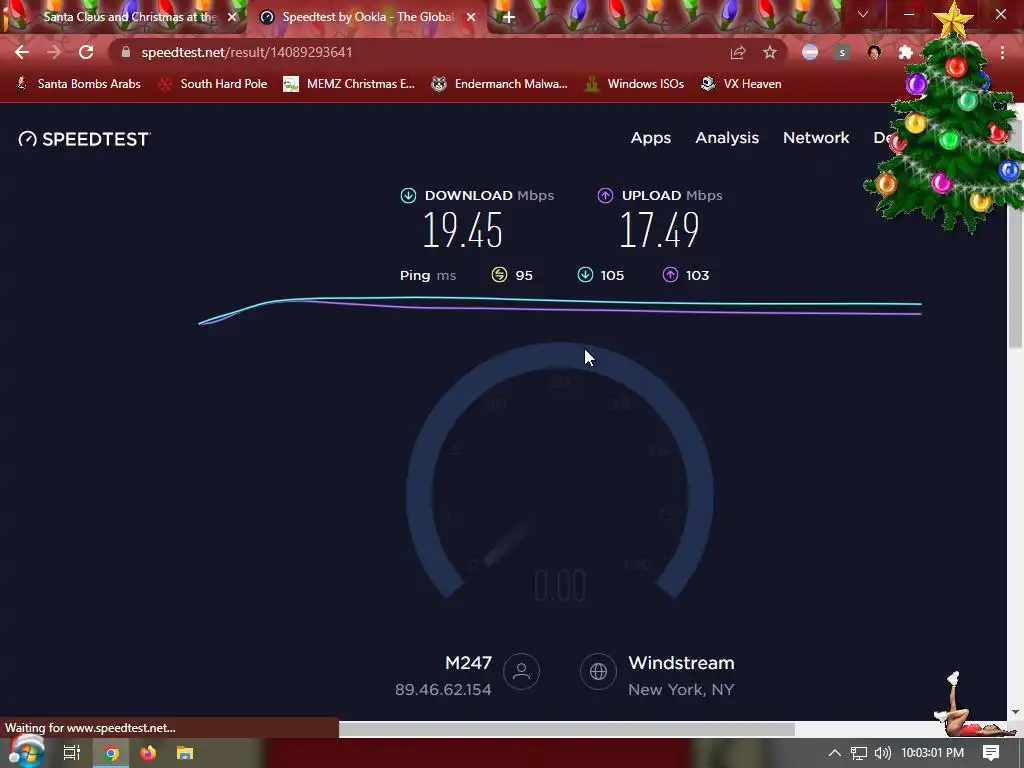Open Task View on the taskbar
The height and width of the screenshot is (768, 1024).
(72, 753)
